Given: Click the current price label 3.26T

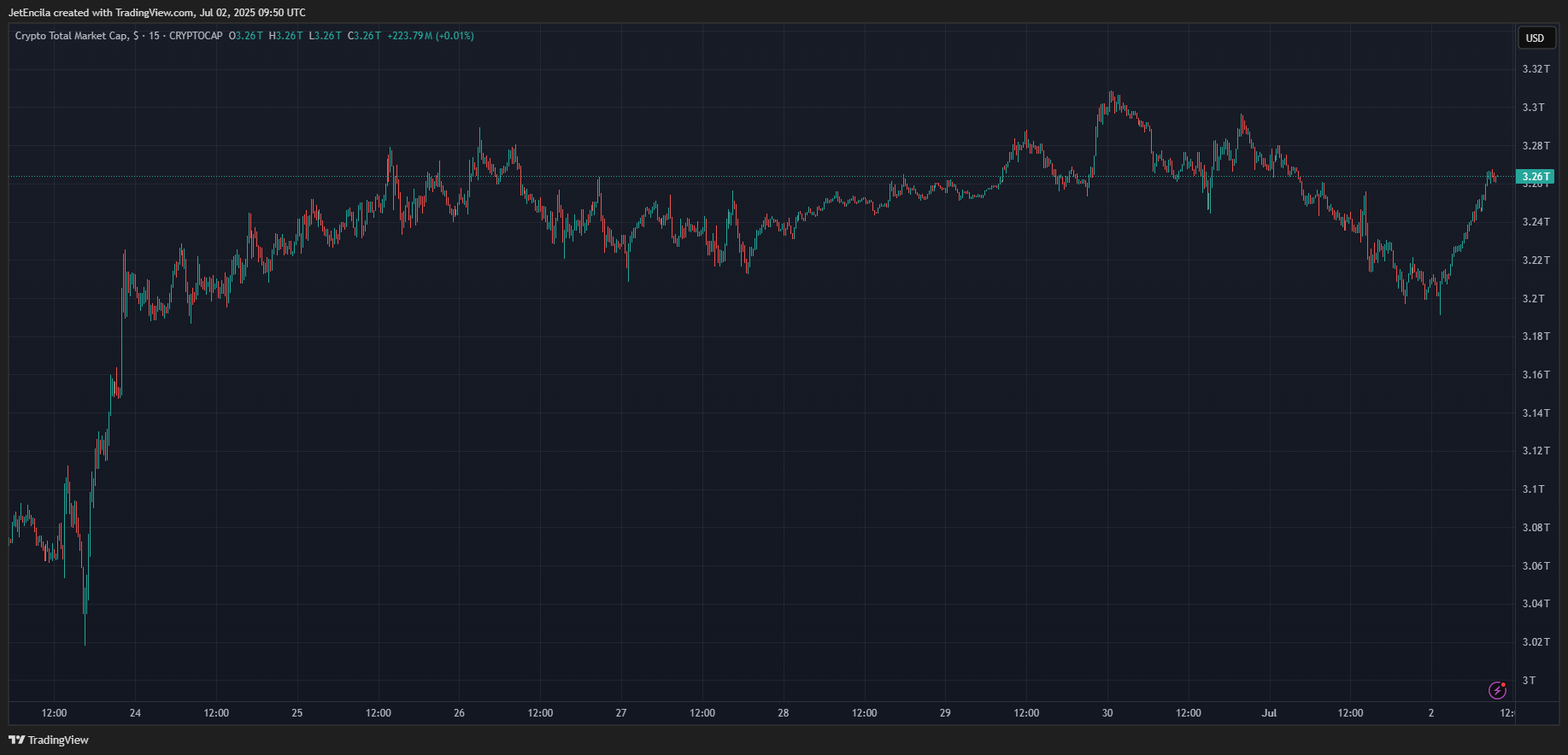Looking at the screenshot, I should click(x=1536, y=177).
